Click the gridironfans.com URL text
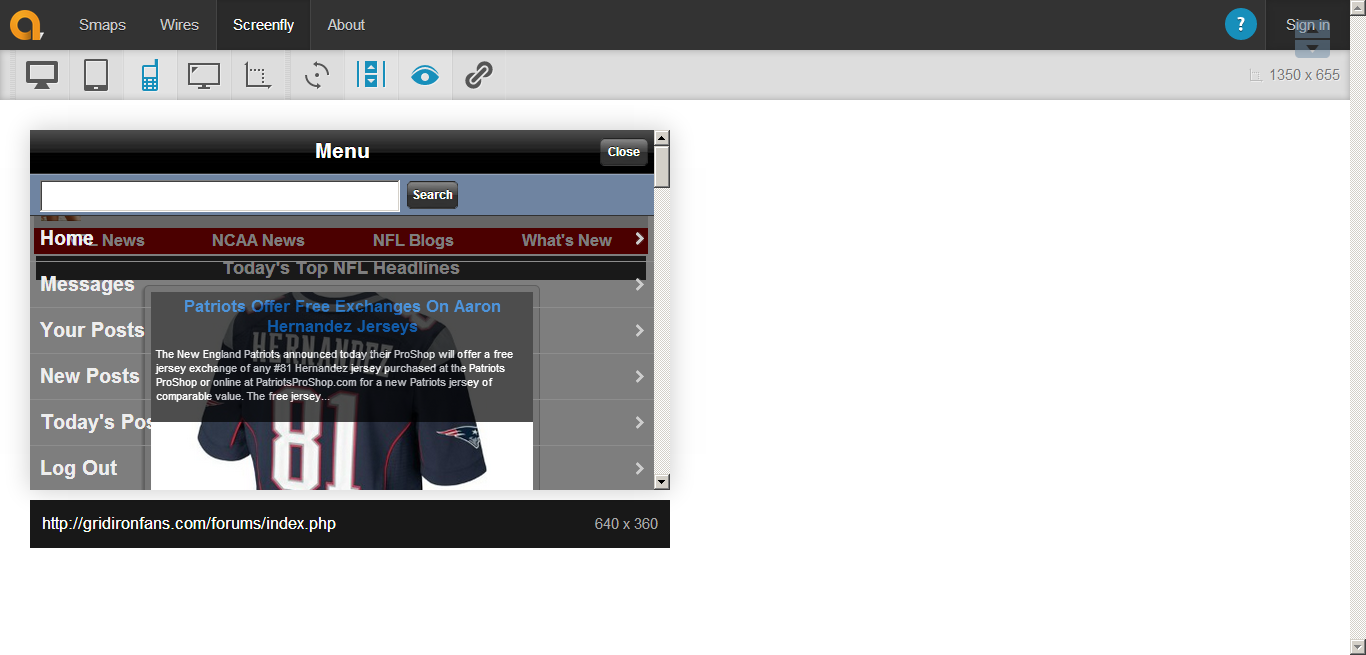This screenshot has width=1366, height=655. click(189, 524)
